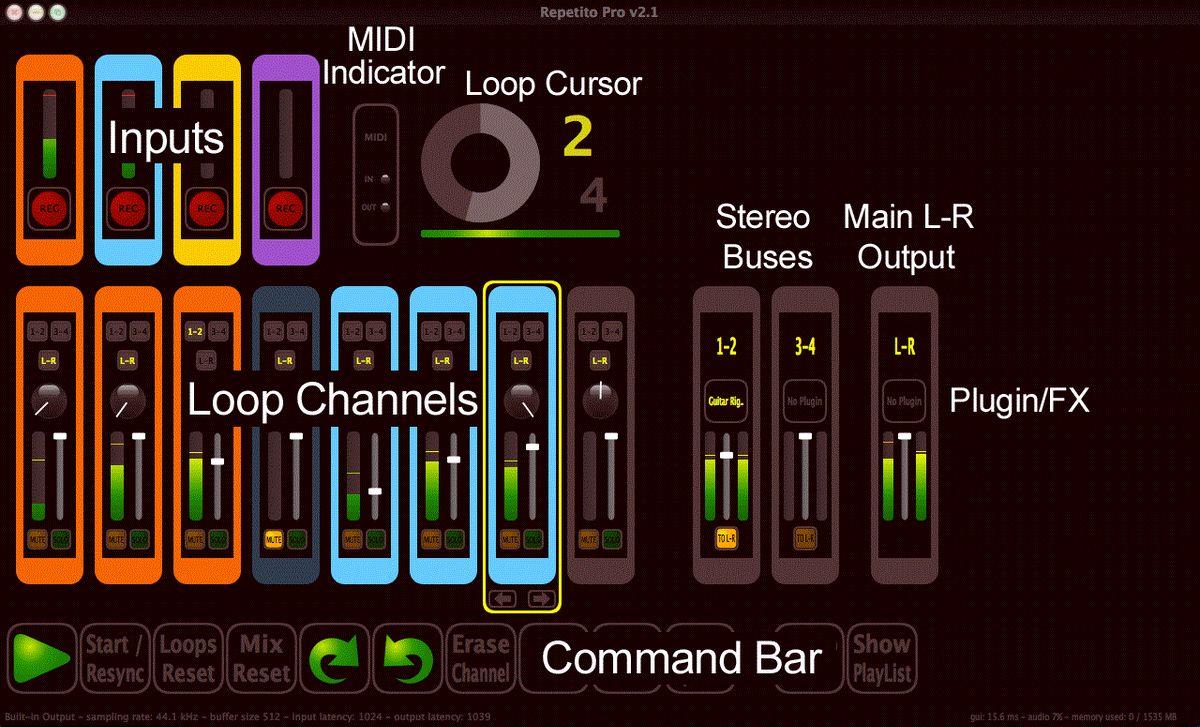Click the fader handle on yellow-outlined selected channel

(533, 447)
